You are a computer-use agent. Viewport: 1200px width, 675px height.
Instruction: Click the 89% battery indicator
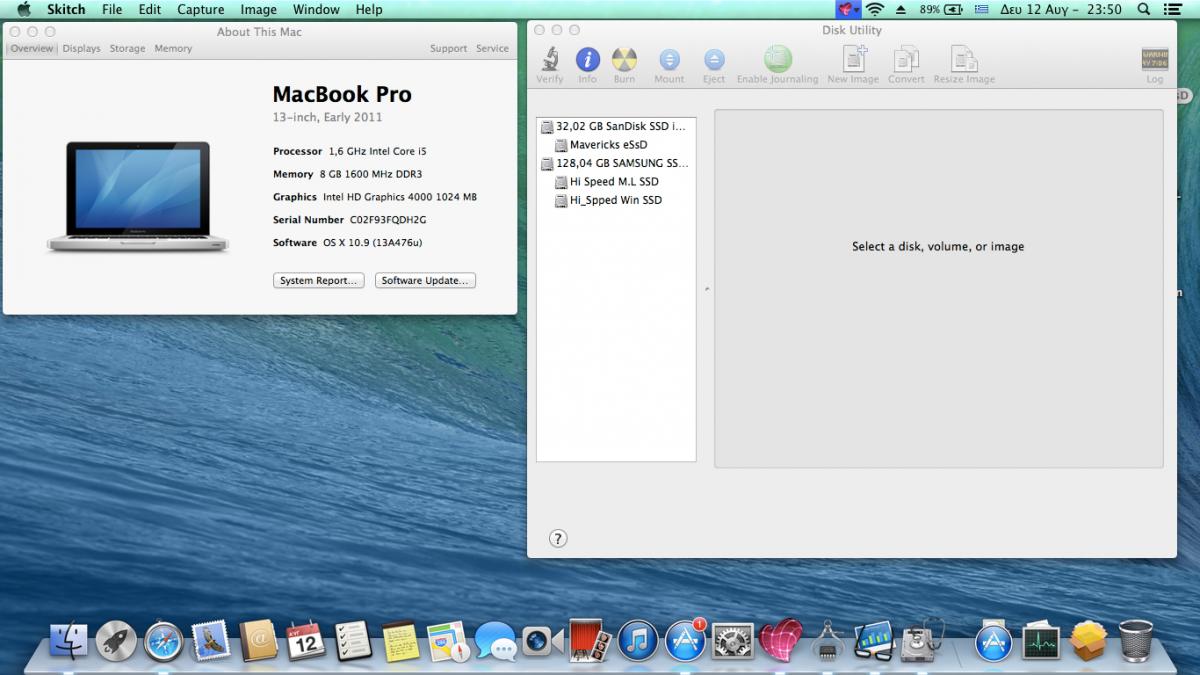[x=941, y=9]
